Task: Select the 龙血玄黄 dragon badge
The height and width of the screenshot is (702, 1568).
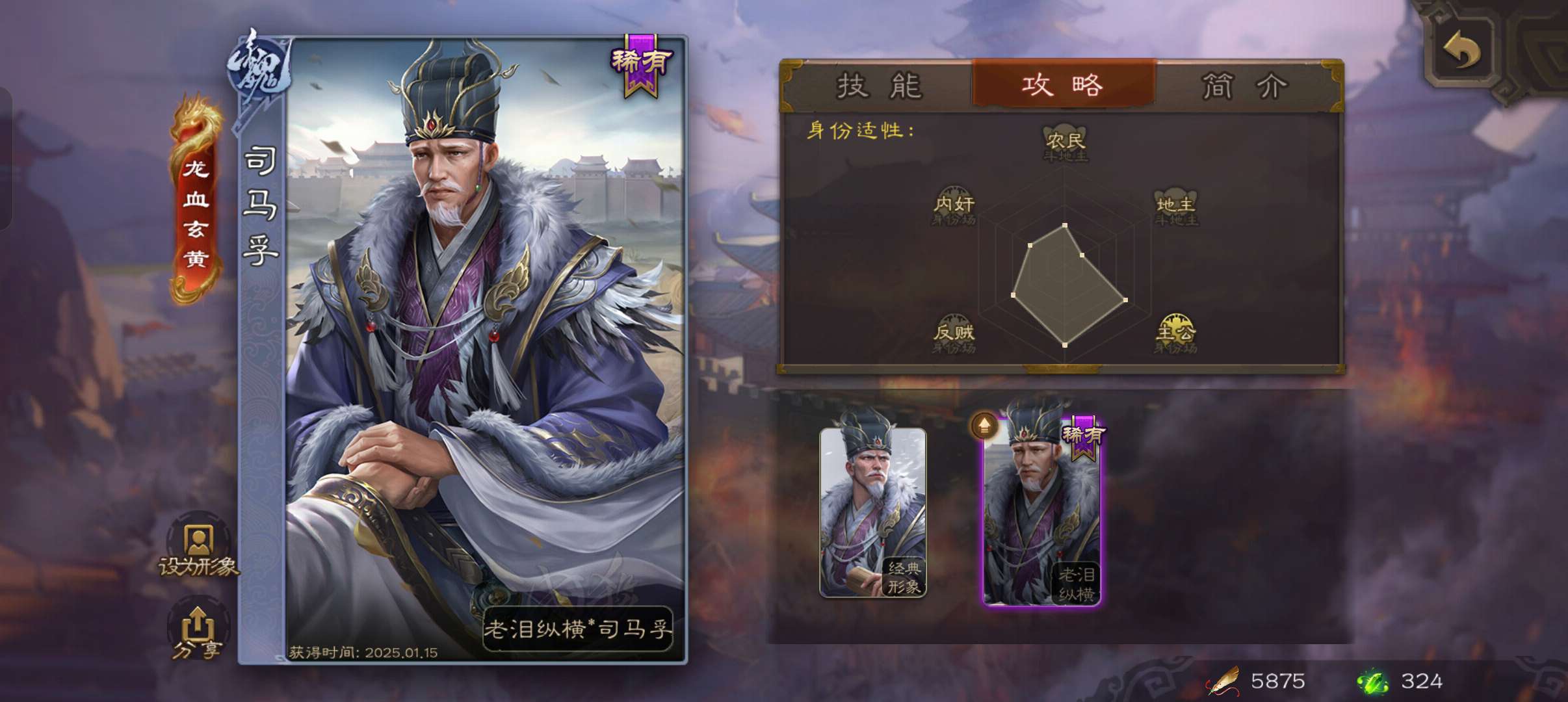Action: (x=196, y=200)
